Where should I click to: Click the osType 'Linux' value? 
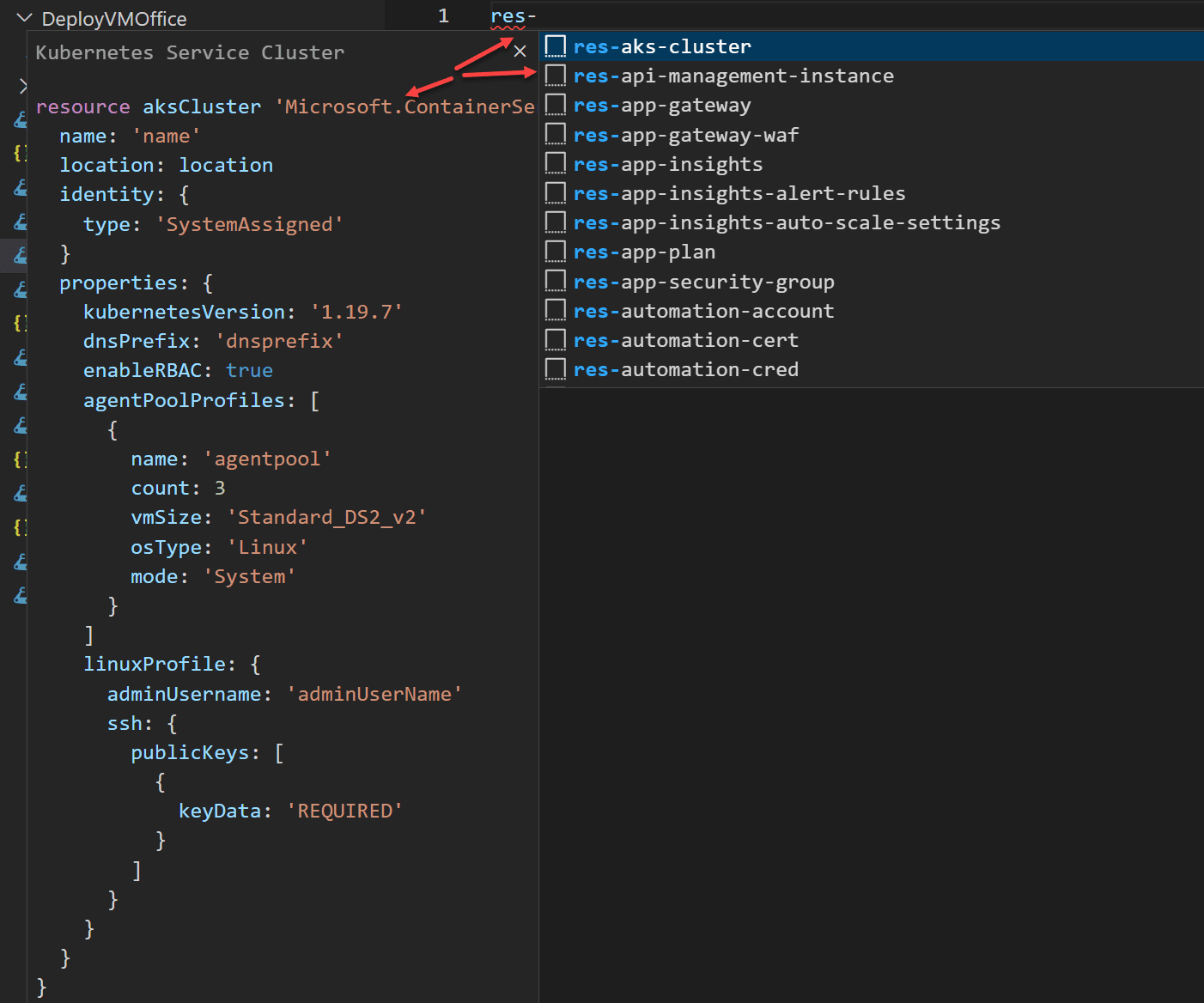267,547
